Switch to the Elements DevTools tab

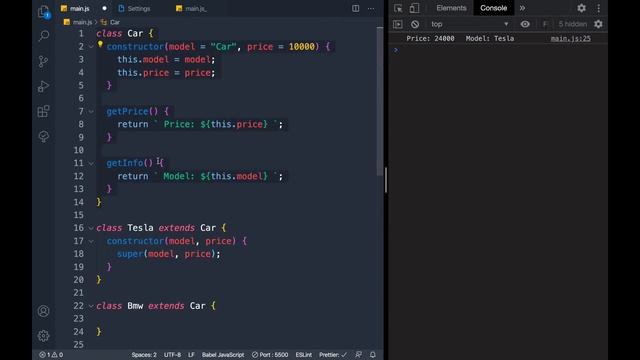(451, 8)
